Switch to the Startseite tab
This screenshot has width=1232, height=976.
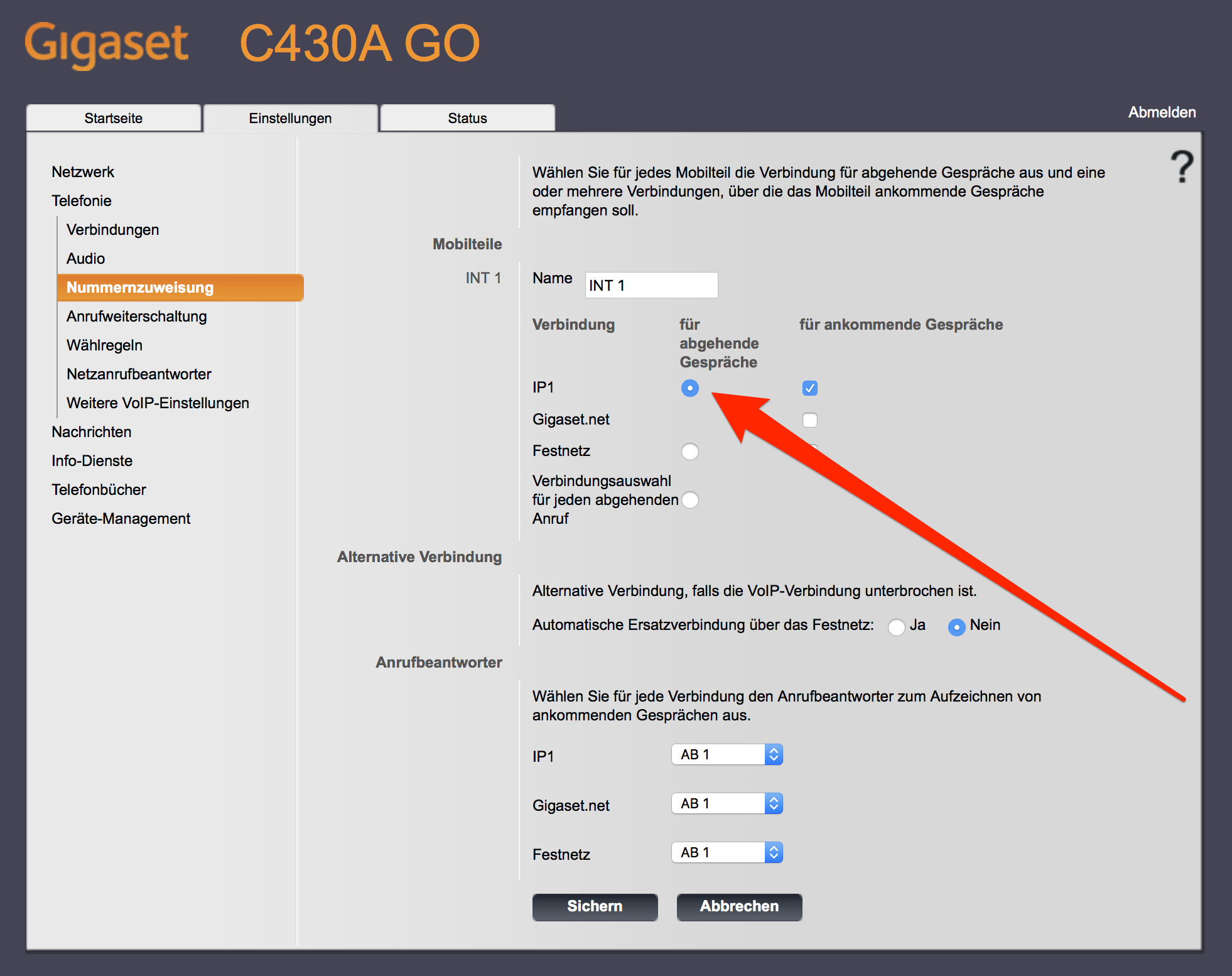pos(114,118)
